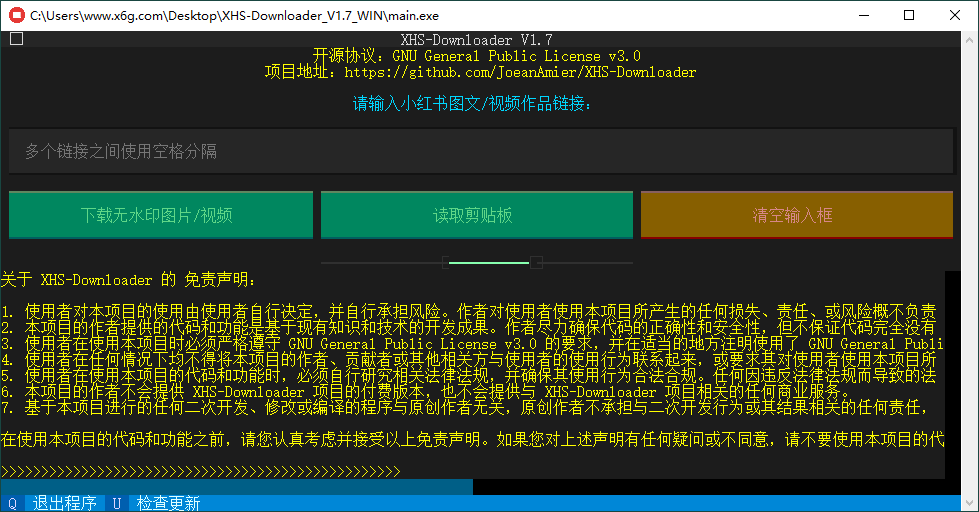Select 退出程序 in the footer bar

65,503
